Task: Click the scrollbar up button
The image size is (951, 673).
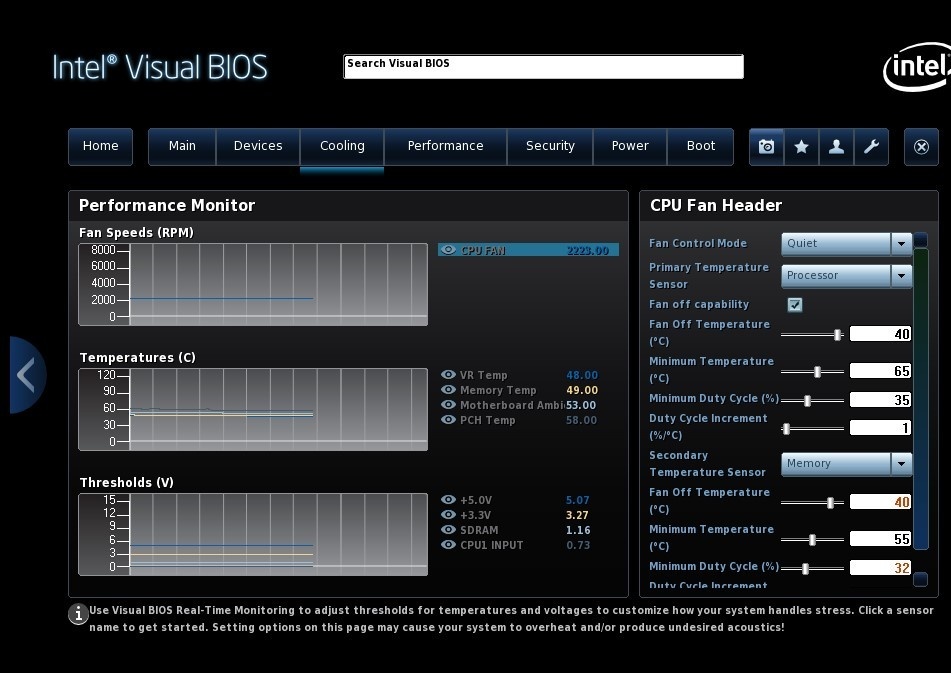Action: click(921, 240)
